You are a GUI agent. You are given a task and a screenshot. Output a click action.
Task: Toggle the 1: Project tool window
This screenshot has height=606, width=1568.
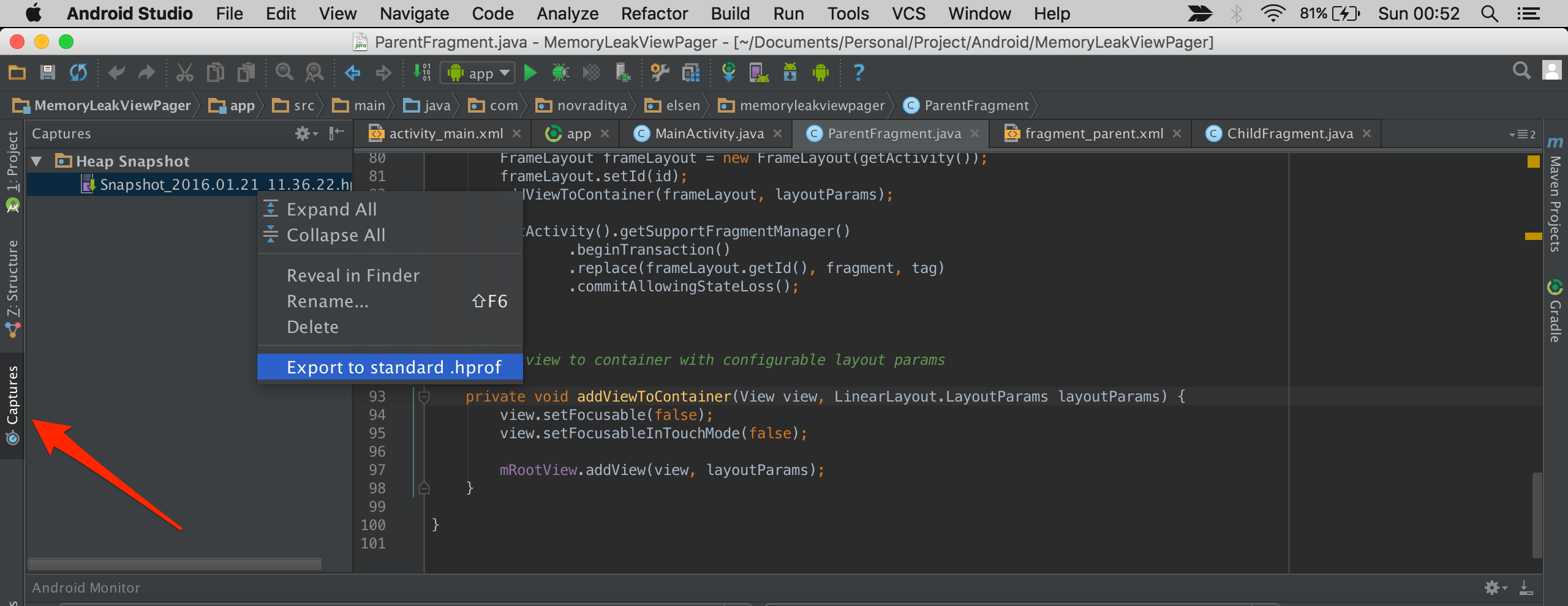pos(12,171)
